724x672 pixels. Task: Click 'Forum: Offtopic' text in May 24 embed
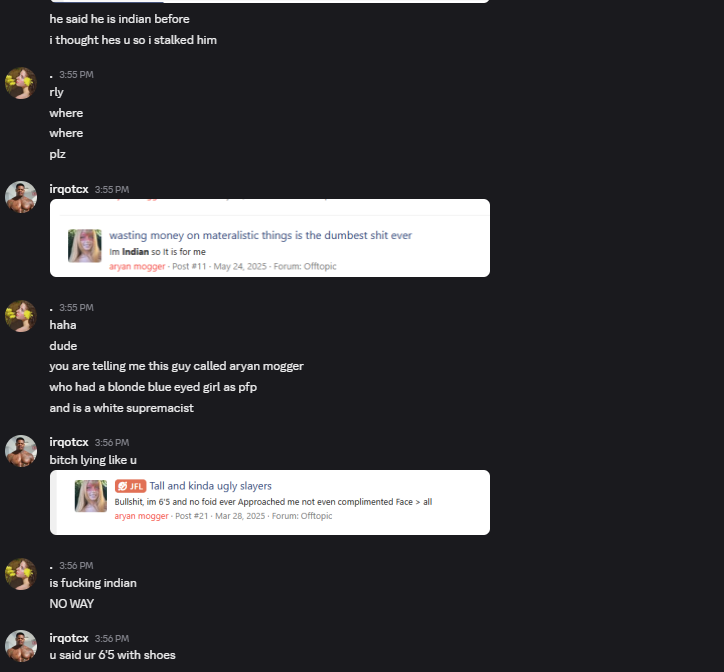tap(305, 266)
